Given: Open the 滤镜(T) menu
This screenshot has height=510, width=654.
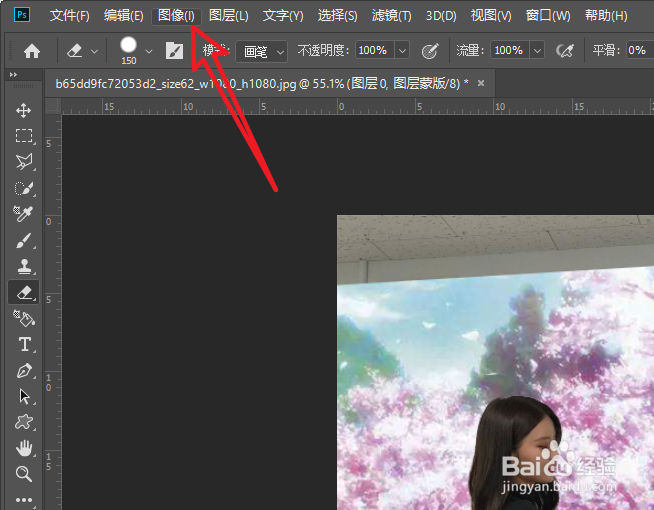Looking at the screenshot, I should 392,16.
